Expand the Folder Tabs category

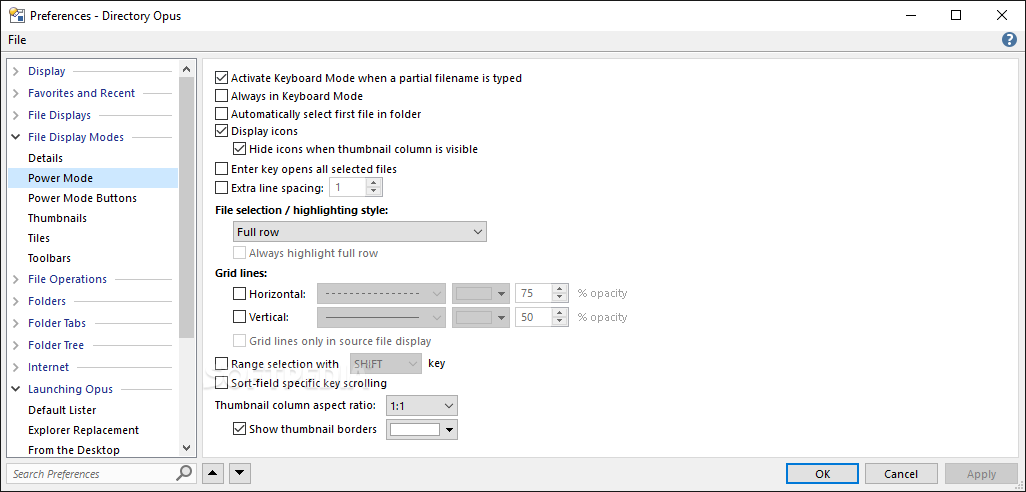pos(16,323)
